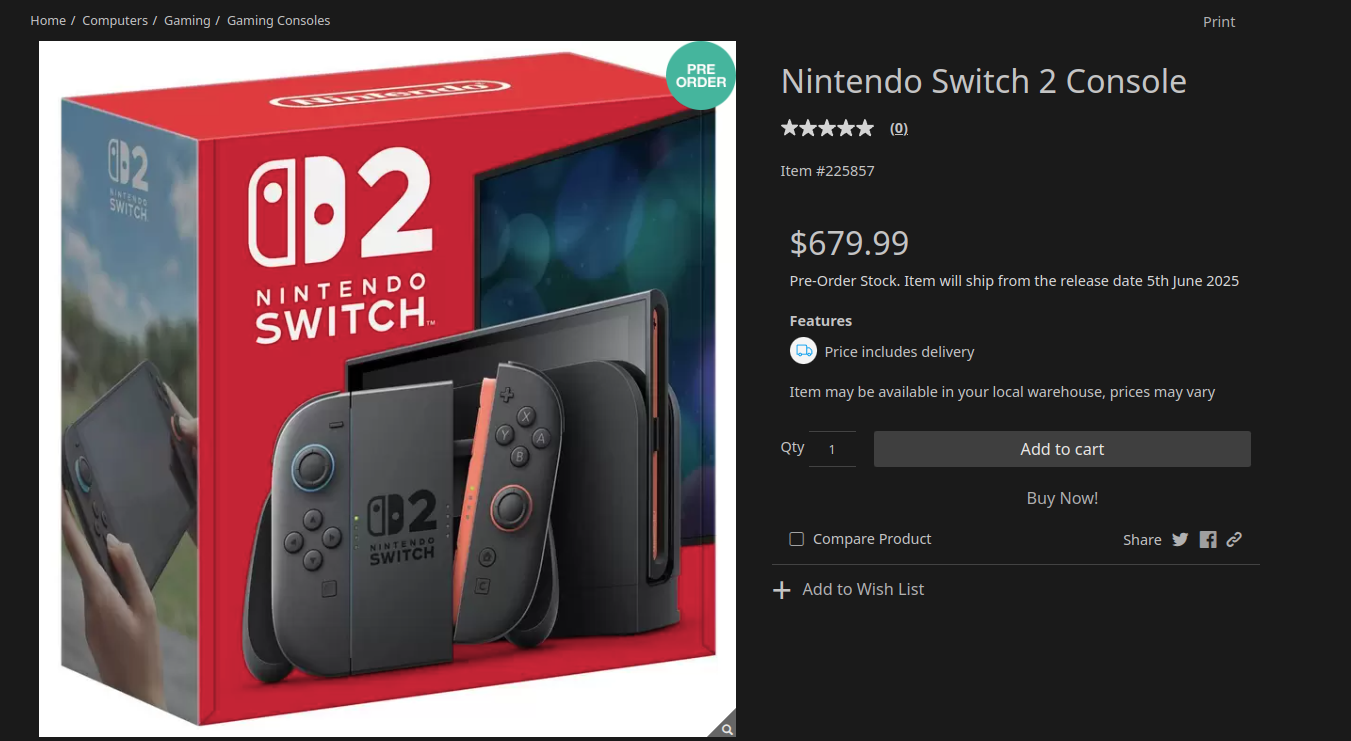Click Print link
This screenshot has height=741, width=1351.
pyautogui.click(x=1219, y=22)
